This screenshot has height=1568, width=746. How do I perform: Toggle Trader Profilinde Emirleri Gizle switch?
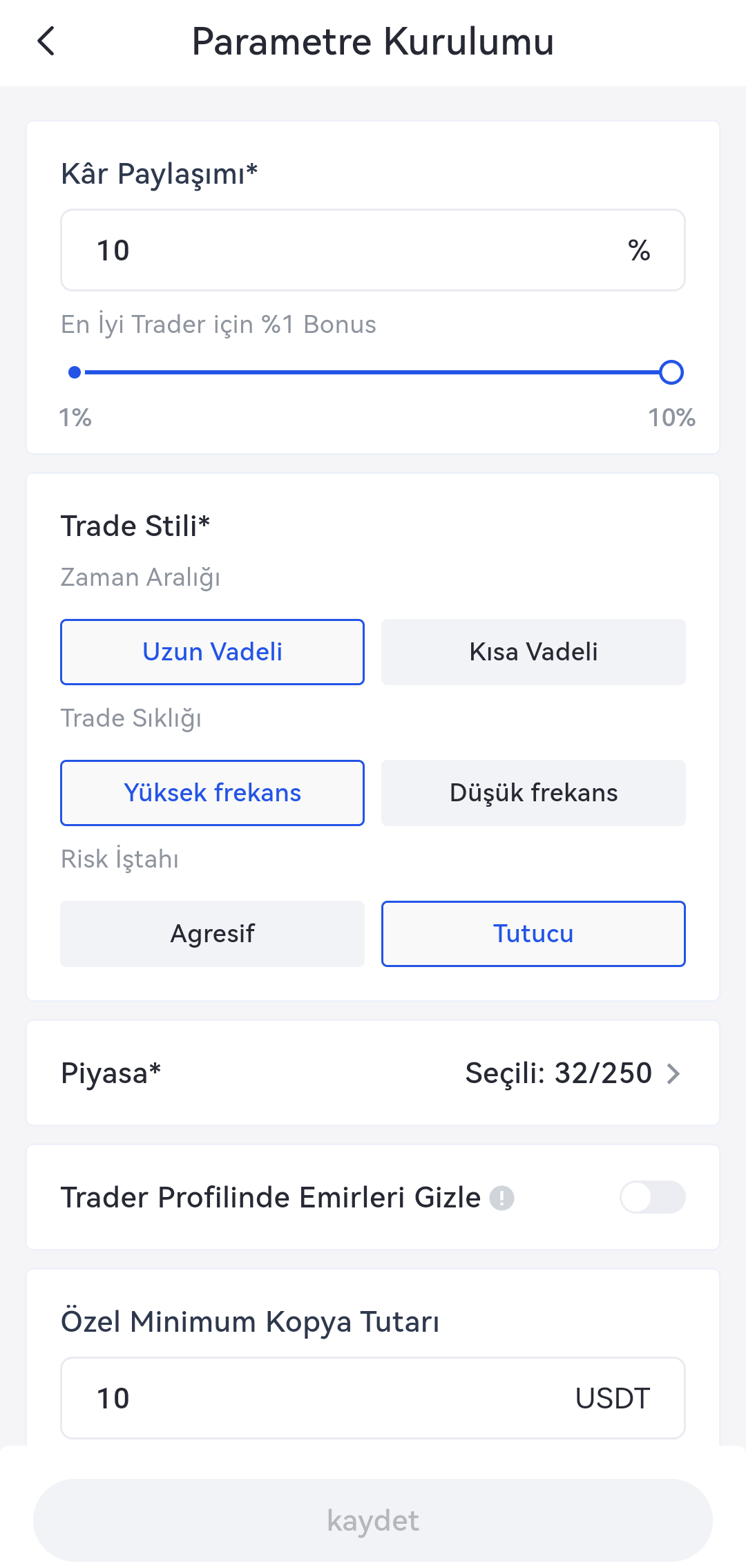652,1197
